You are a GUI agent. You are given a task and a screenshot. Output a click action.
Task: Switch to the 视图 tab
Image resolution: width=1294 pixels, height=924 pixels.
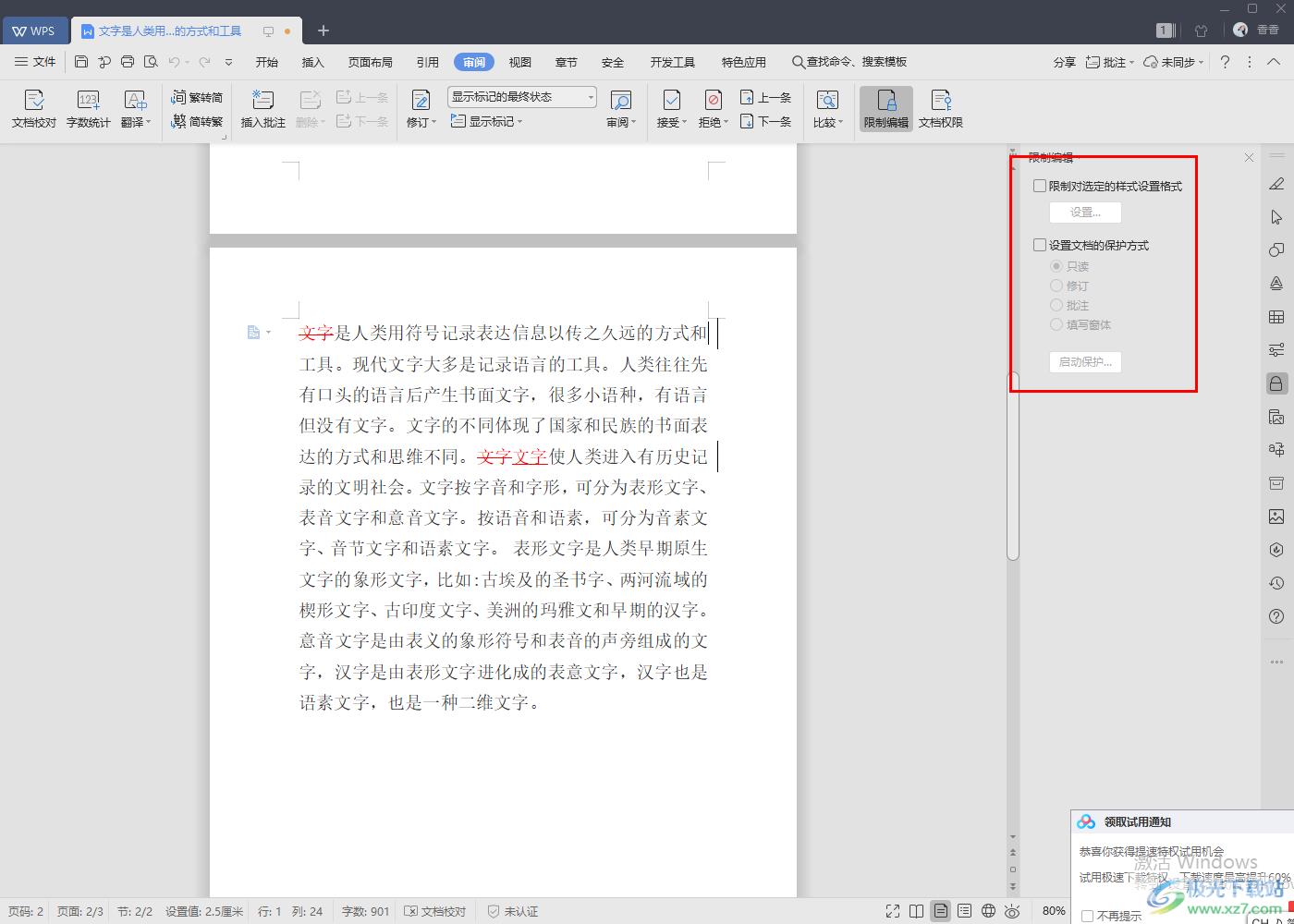pos(520,62)
